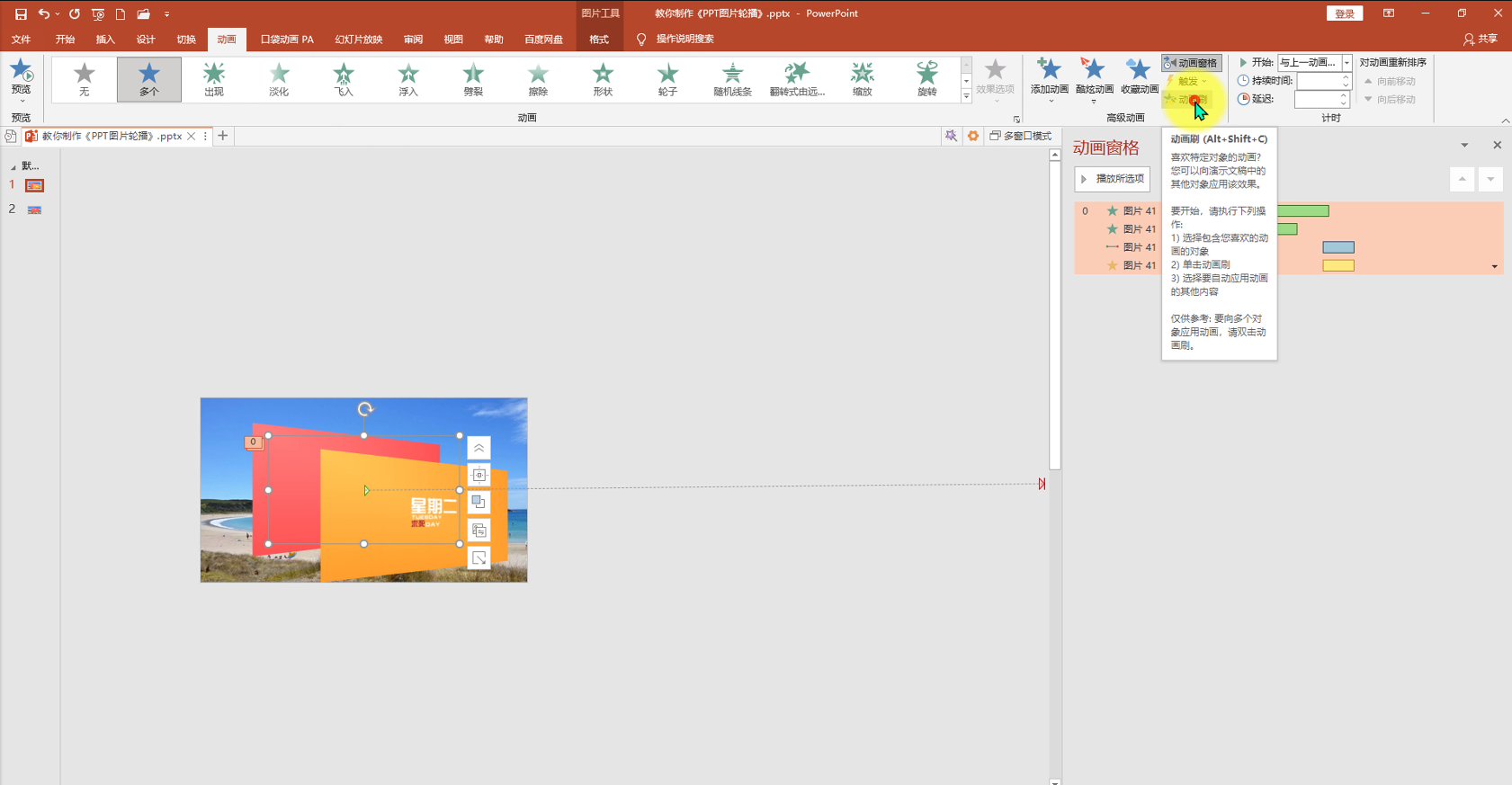Click 收藏动画 favorite animation button
The image size is (1512, 785).
(1140, 77)
